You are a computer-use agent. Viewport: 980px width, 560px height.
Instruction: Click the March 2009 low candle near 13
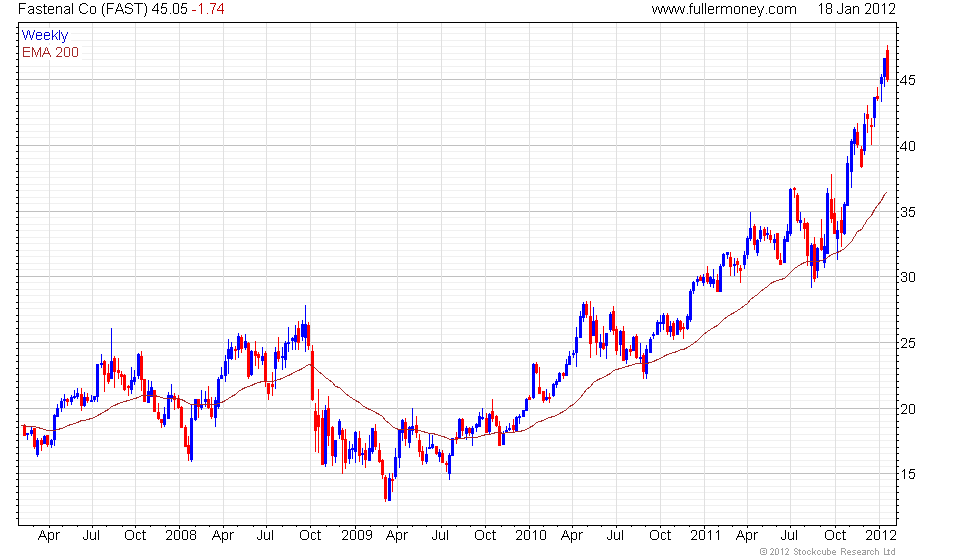click(388, 488)
